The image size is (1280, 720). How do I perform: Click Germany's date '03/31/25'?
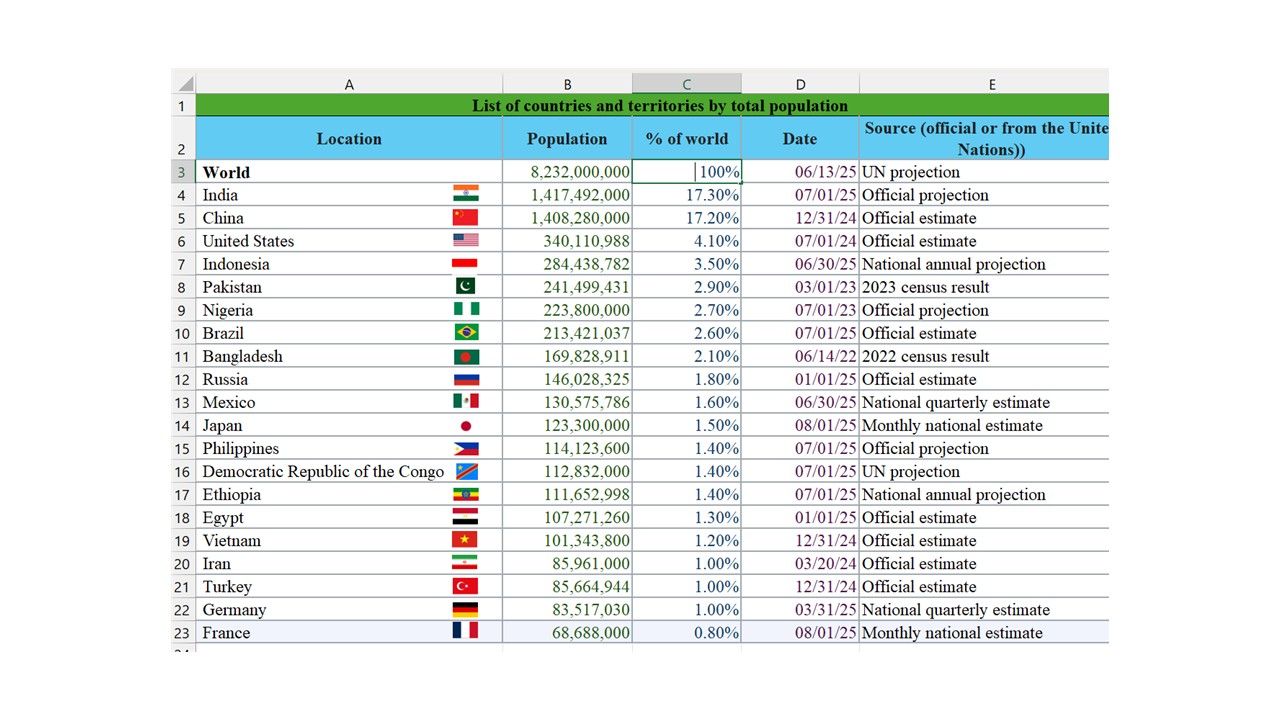pos(800,609)
